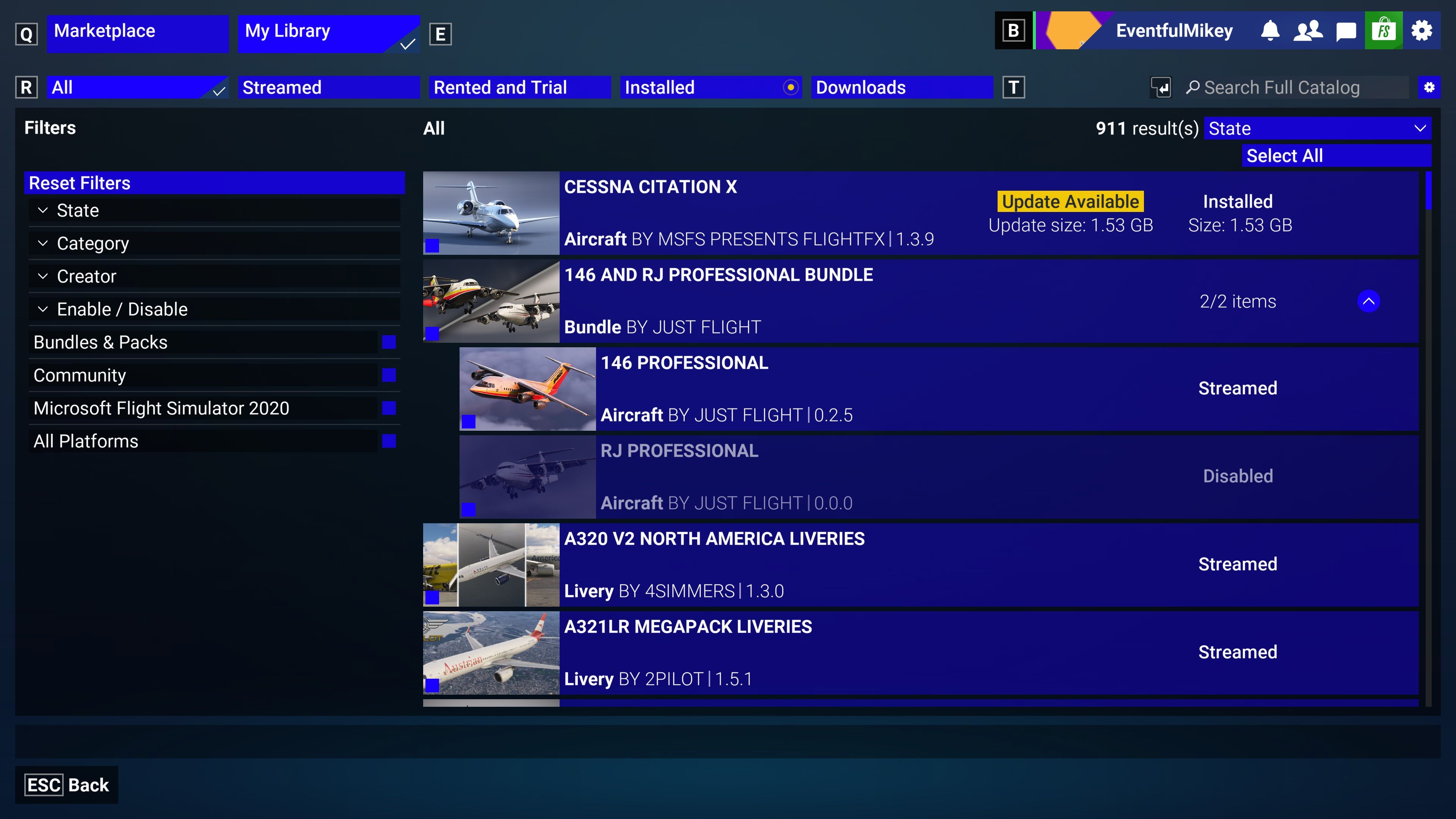
Task: Open 146 Professional aircraft thumbnail
Action: [x=527, y=389]
